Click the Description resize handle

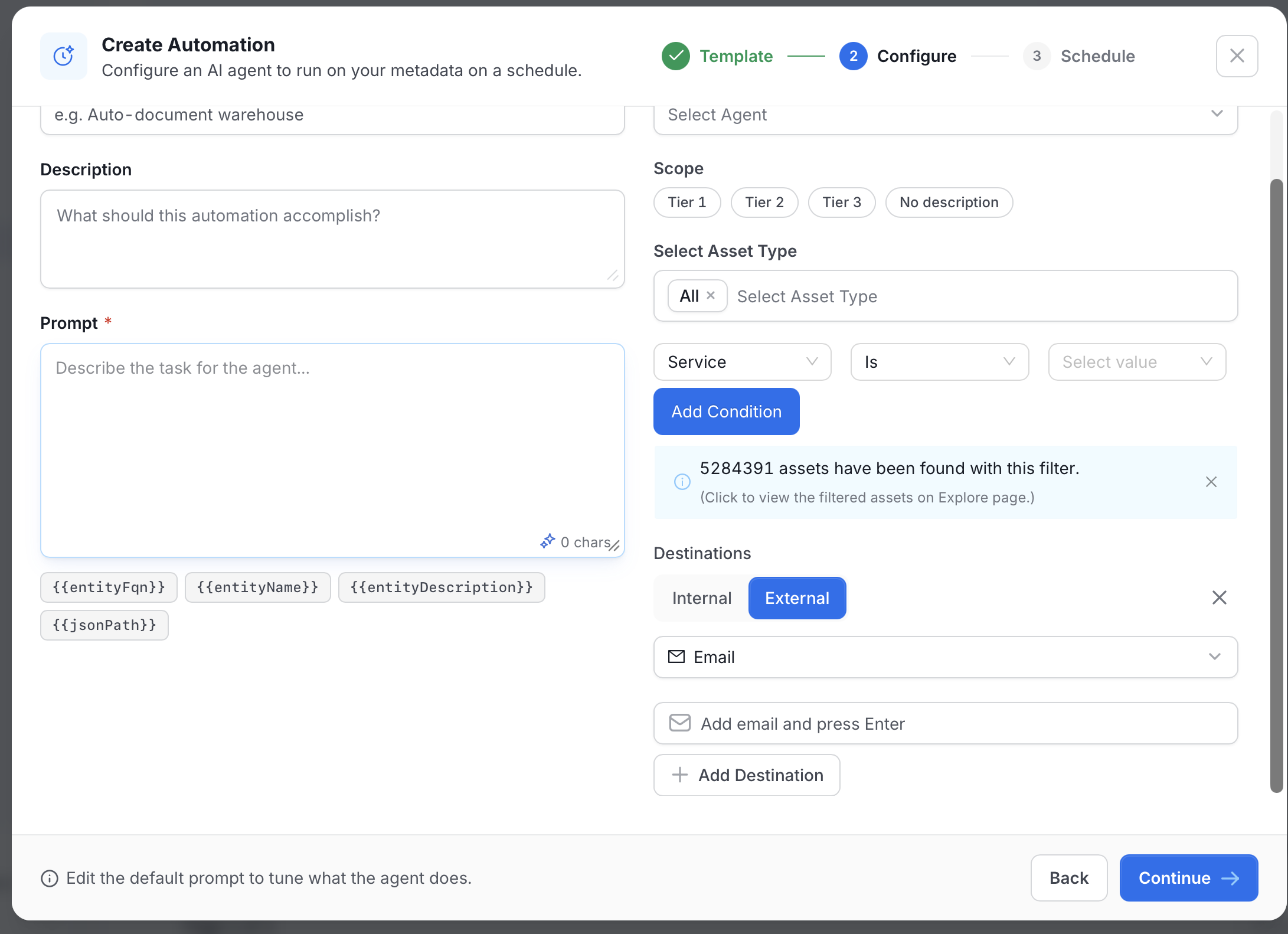click(613, 276)
